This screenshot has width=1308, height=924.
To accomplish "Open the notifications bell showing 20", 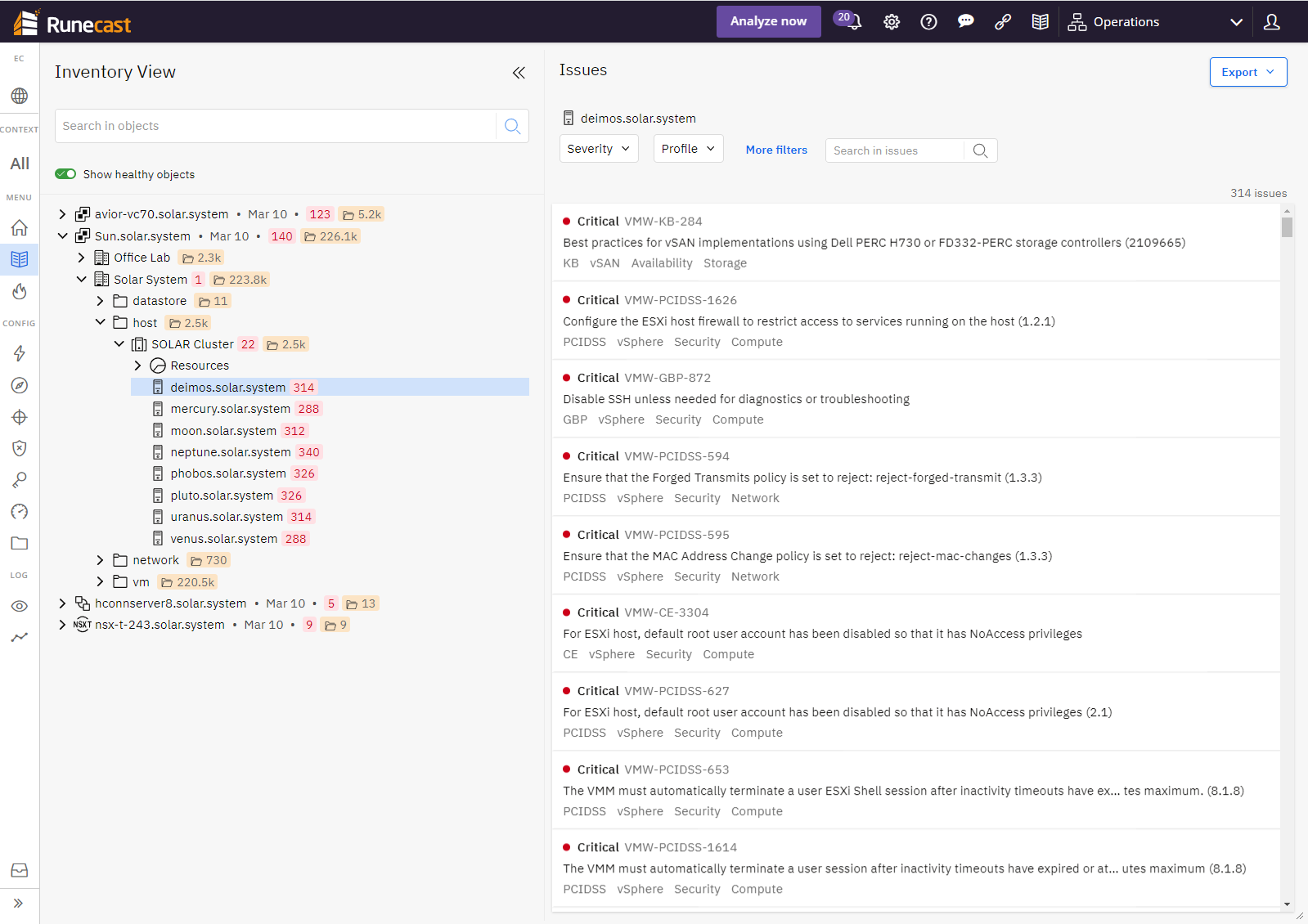I will (848, 20).
